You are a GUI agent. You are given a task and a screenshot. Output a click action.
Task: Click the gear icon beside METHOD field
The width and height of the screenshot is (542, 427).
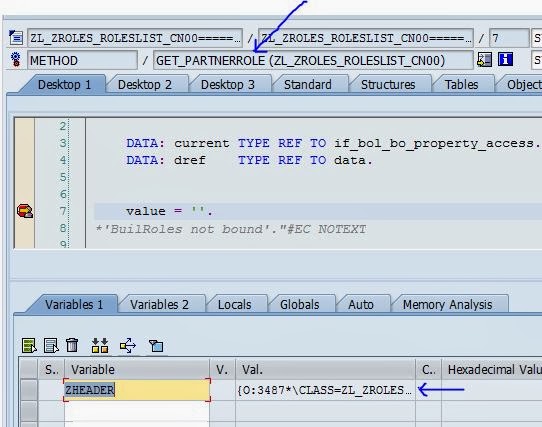tap(16, 60)
